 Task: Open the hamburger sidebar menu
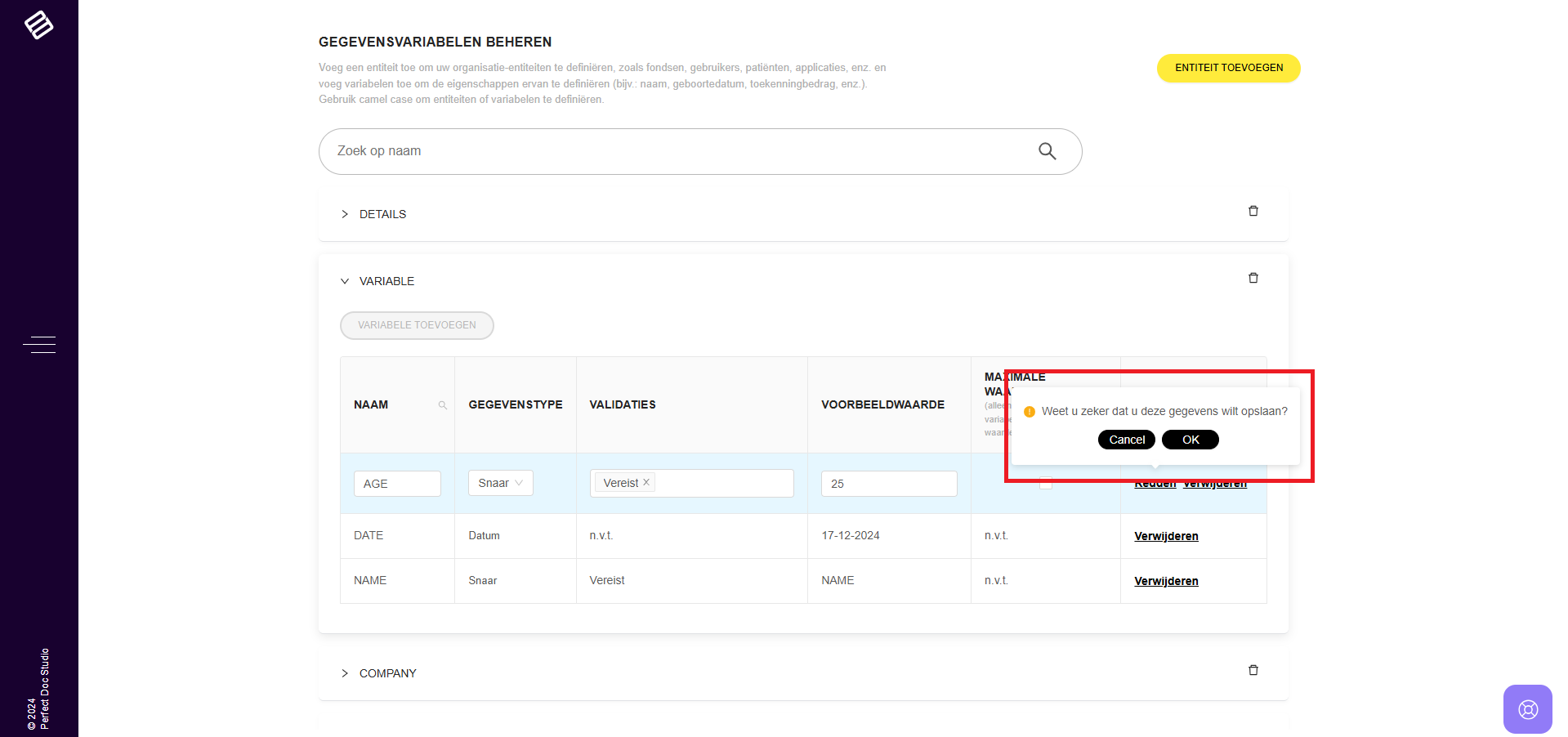[x=39, y=345]
